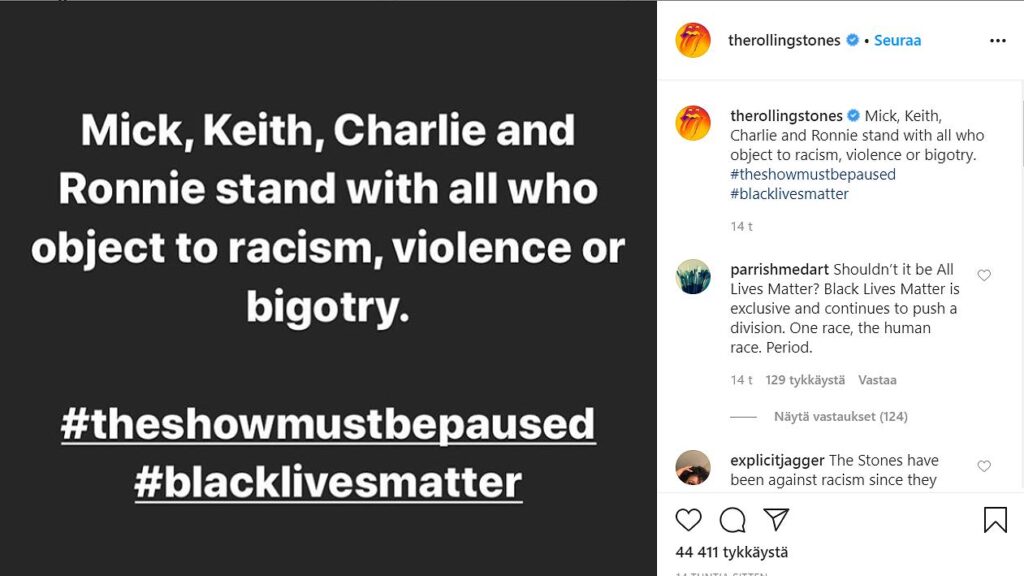The width and height of the screenshot is (1024, 576).
Task: Save post with bookmark icon
Action: coord(995,520)
